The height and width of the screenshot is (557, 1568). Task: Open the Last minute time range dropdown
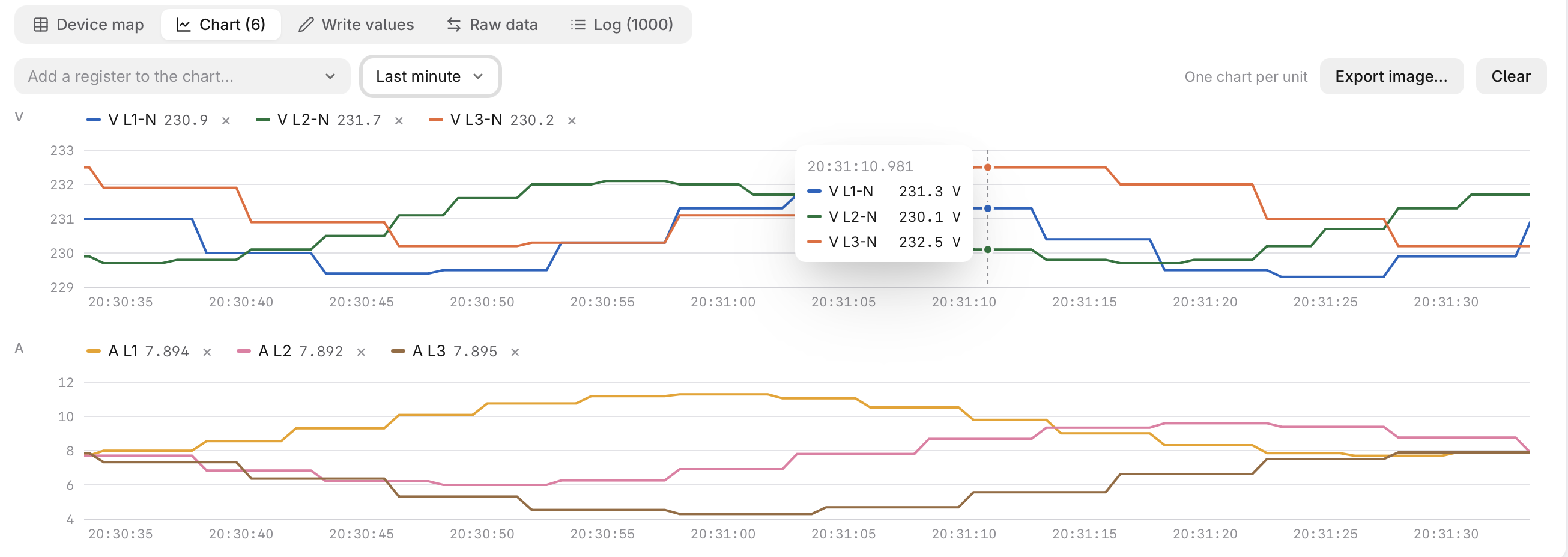(x=431, y=77)
